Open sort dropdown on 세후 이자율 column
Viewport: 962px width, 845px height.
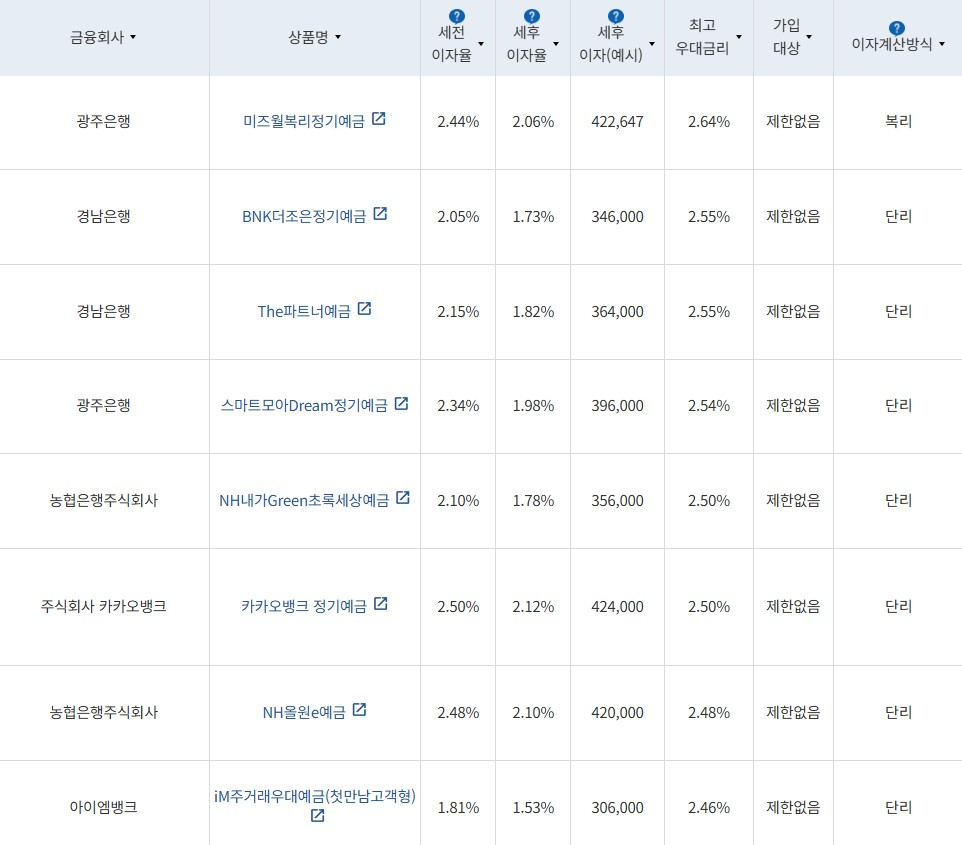[x=556, y=44]
